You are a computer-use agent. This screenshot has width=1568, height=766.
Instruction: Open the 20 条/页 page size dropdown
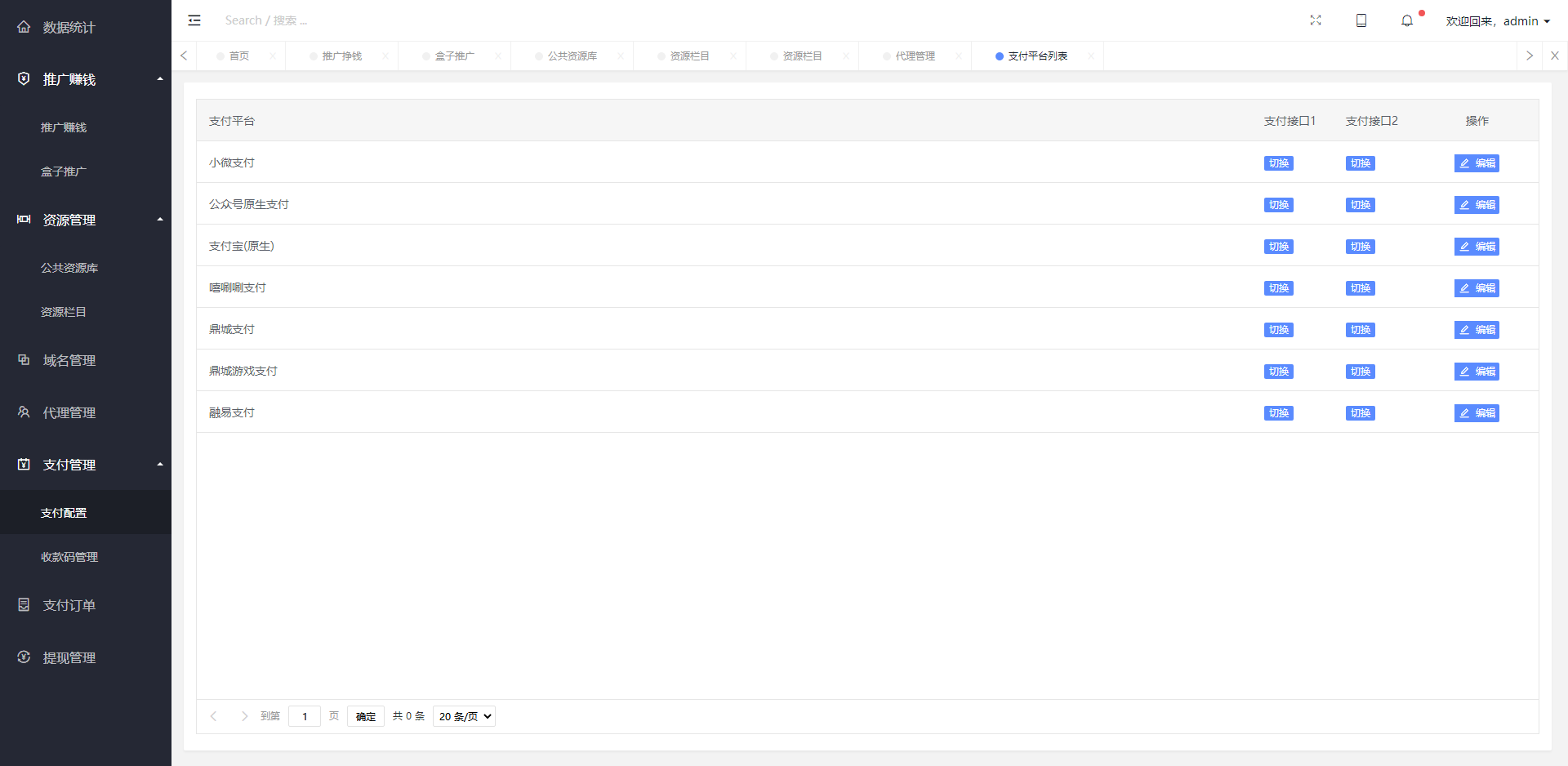tap(464, 716)
